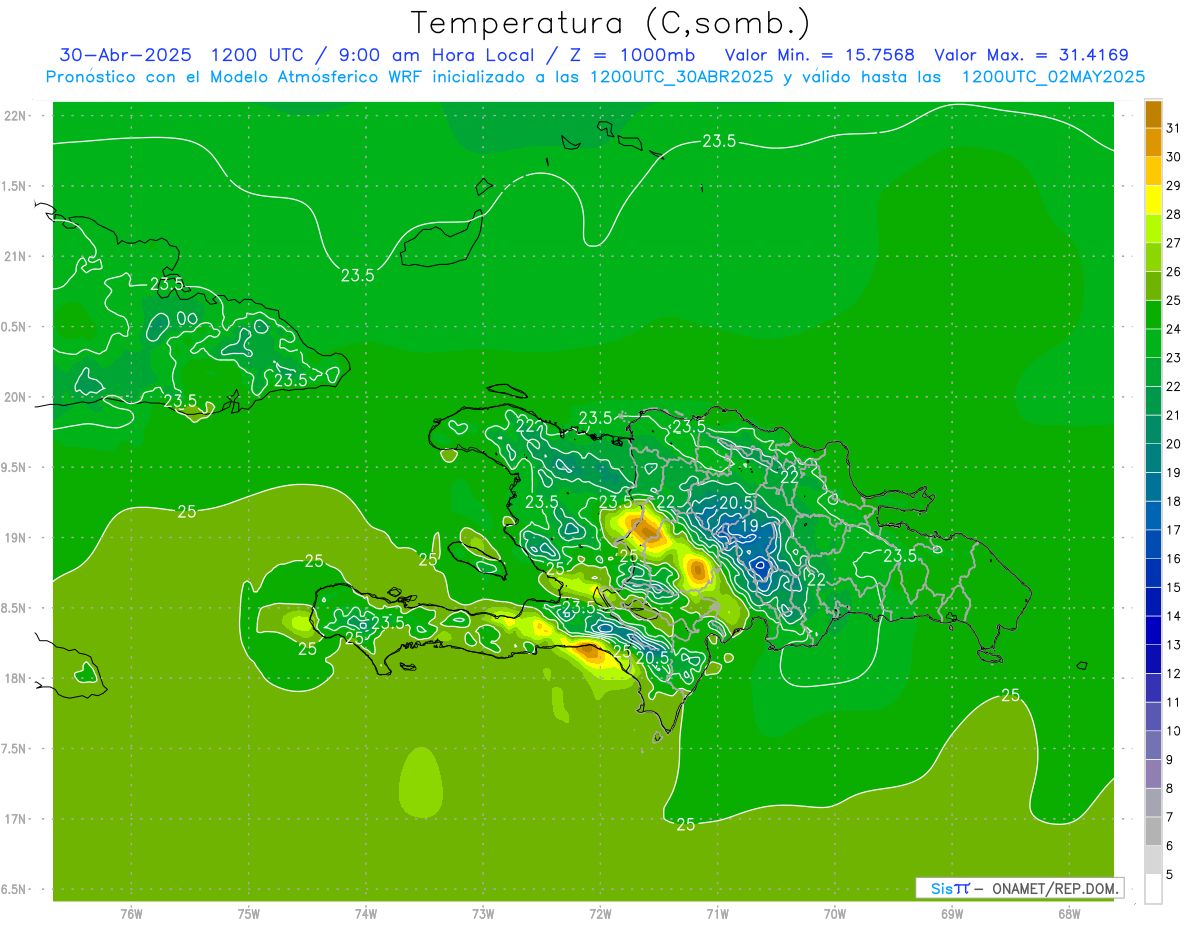Click the "71W" longitude axis label
The width and height of the screenshot is (1200, 927).
717,913
